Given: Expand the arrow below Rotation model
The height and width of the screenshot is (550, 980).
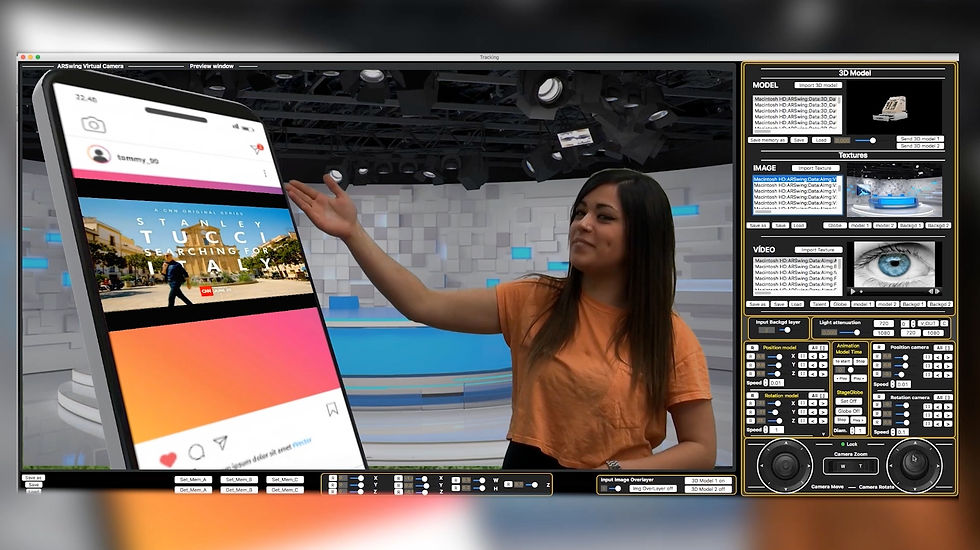Looking at the screenshot, I should pos(824,434).
